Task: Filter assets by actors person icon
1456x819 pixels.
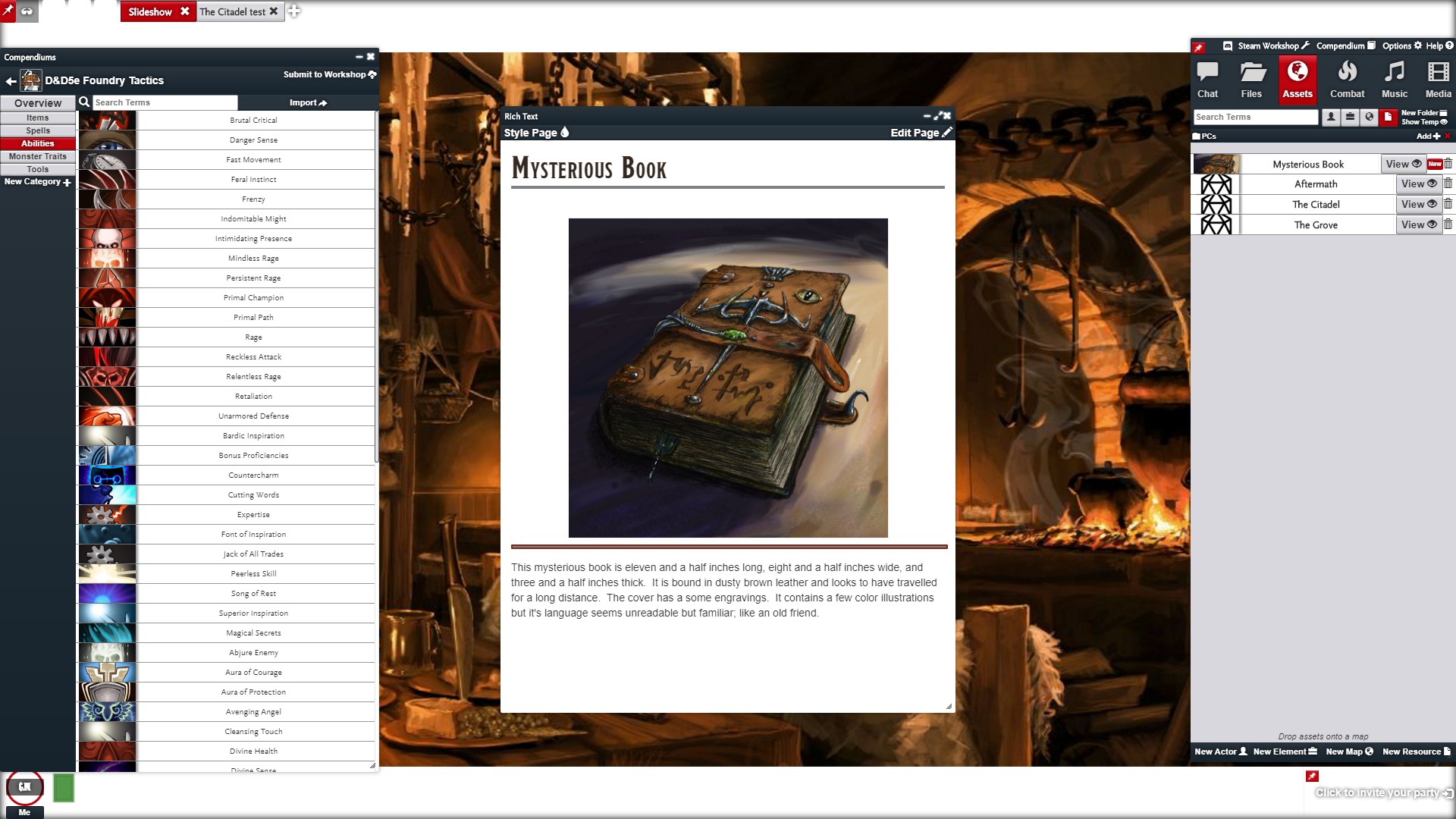Action: [1331, 117]
